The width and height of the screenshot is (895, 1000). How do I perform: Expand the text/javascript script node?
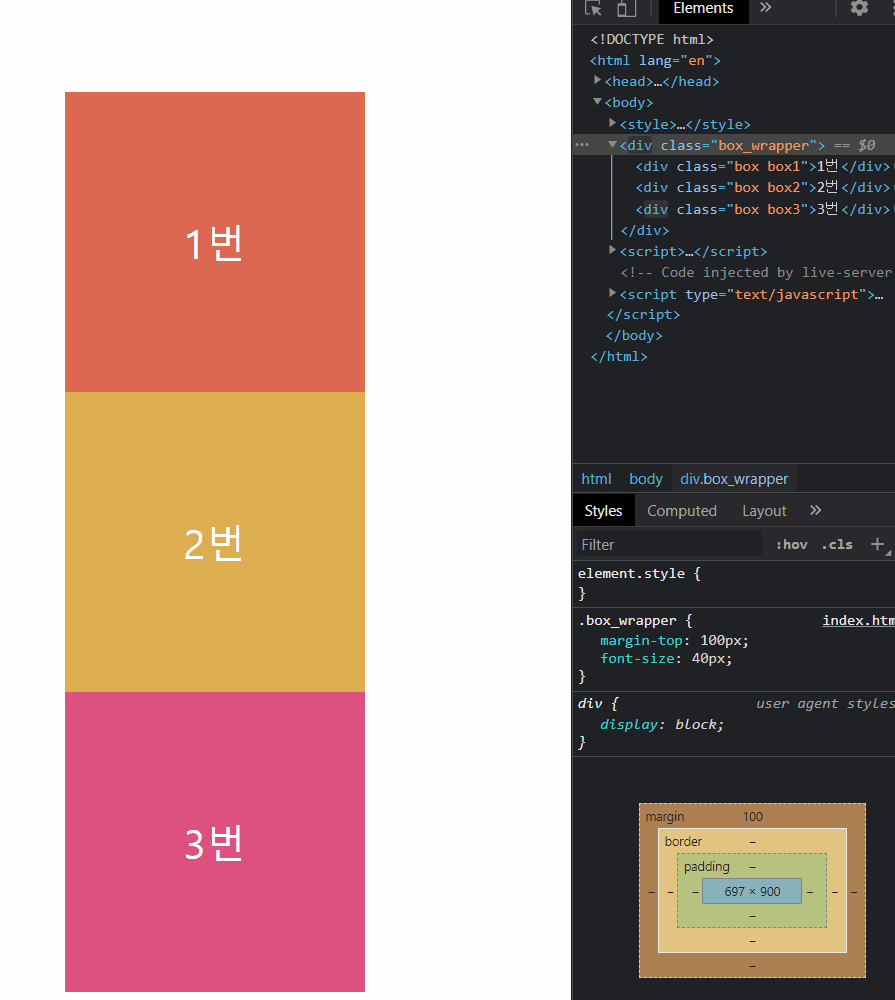point(612,293)
